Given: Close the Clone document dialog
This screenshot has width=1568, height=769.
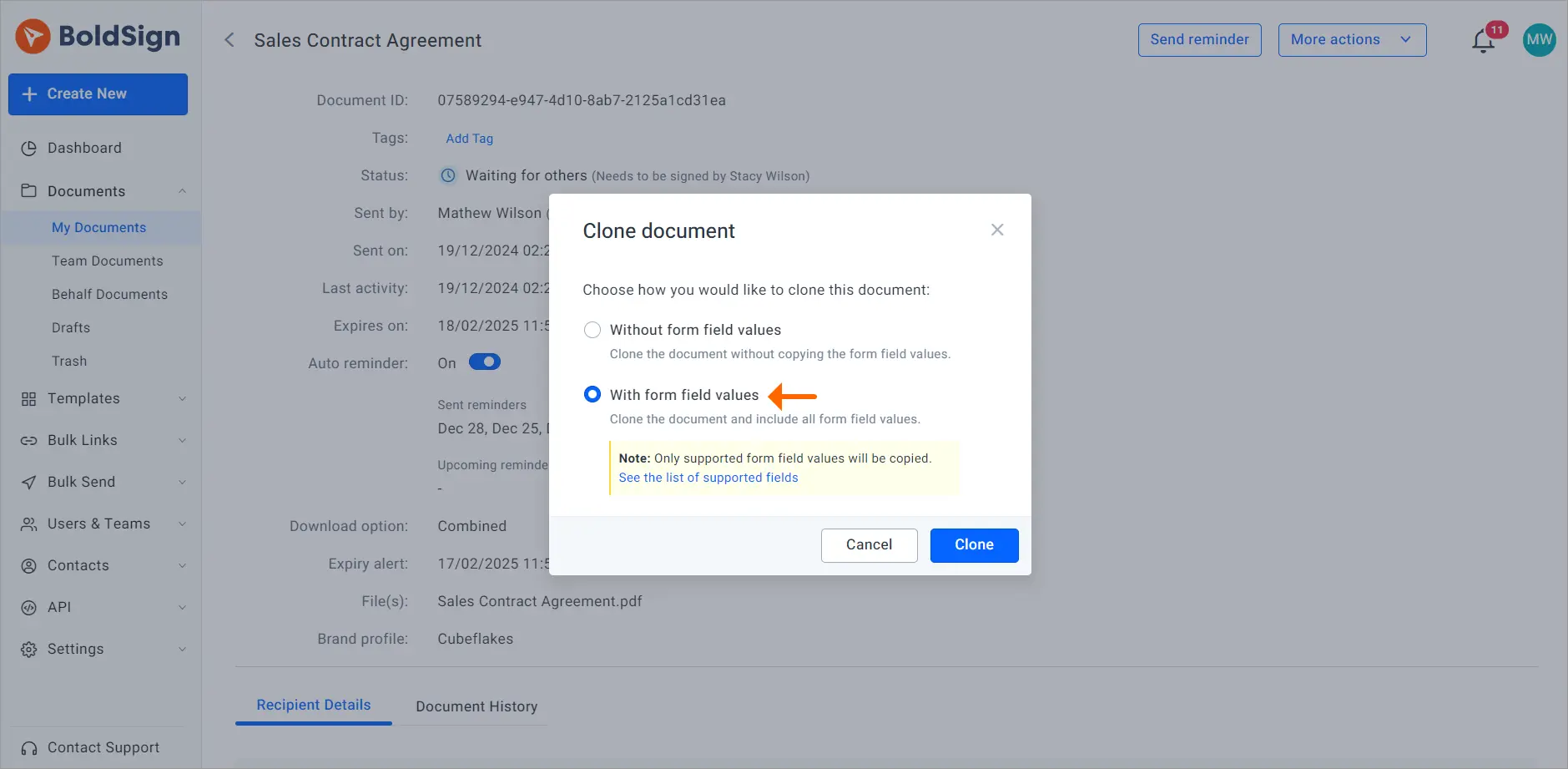Looking at the screenshot, I should tap(997, 230).
